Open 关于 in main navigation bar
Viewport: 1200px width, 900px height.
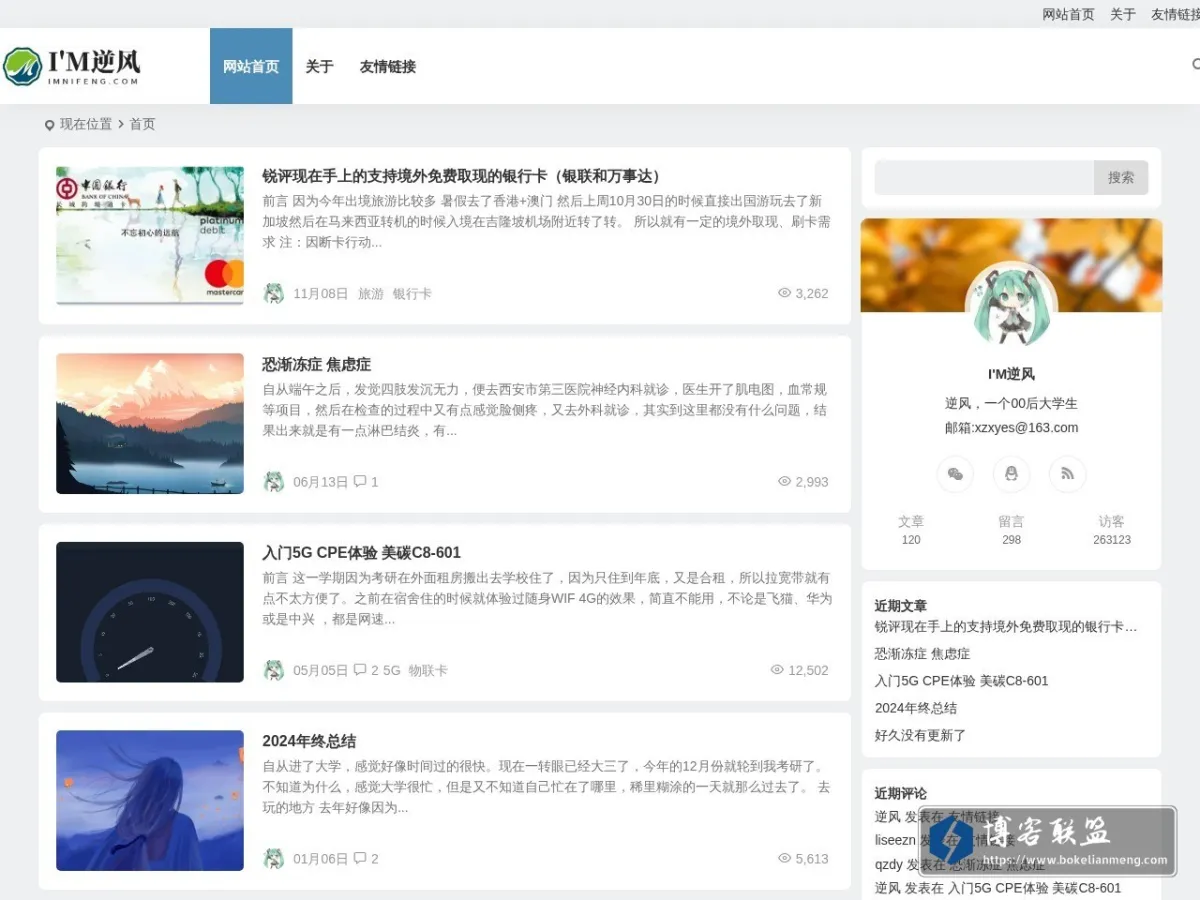coord(319,66)
